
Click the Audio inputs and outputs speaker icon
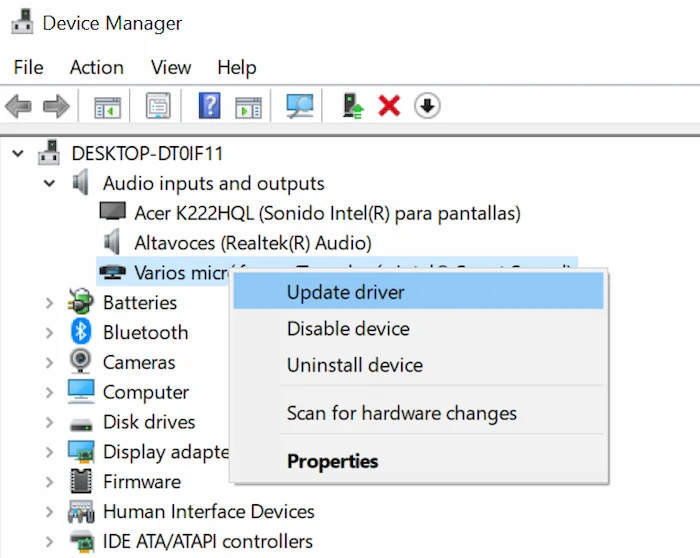(x=81, y=182)
